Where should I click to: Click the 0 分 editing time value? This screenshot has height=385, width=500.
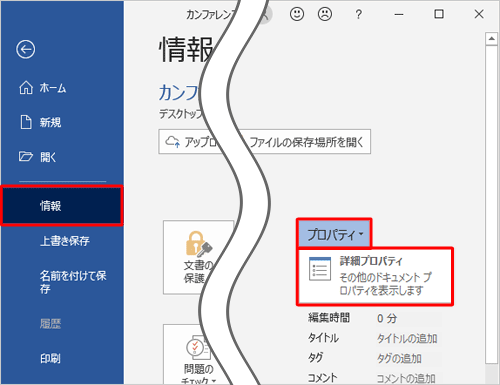tap(387, 318)
